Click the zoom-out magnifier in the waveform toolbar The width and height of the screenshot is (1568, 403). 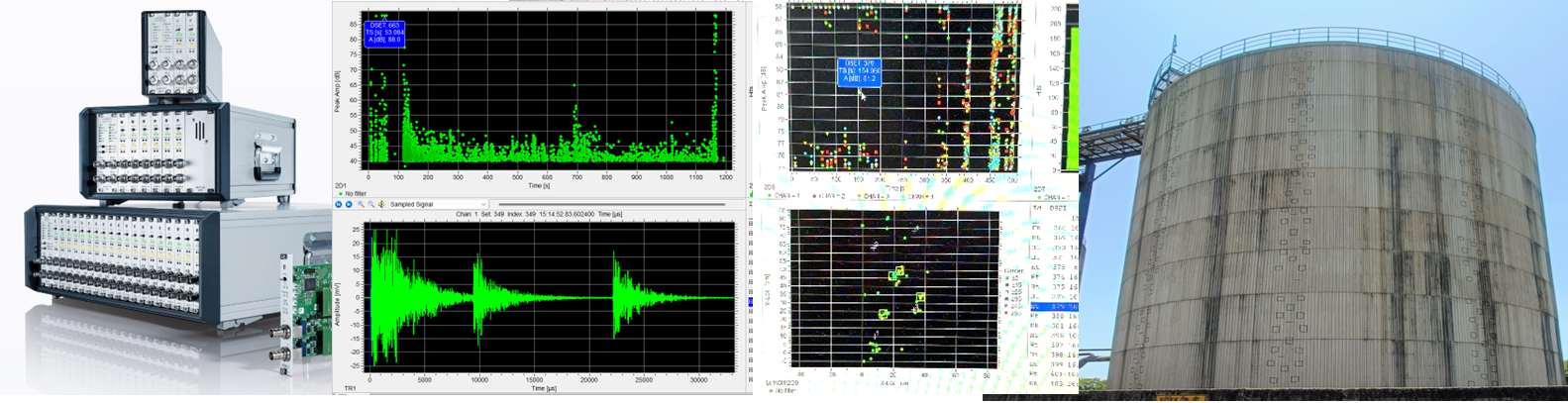(371, 204)
